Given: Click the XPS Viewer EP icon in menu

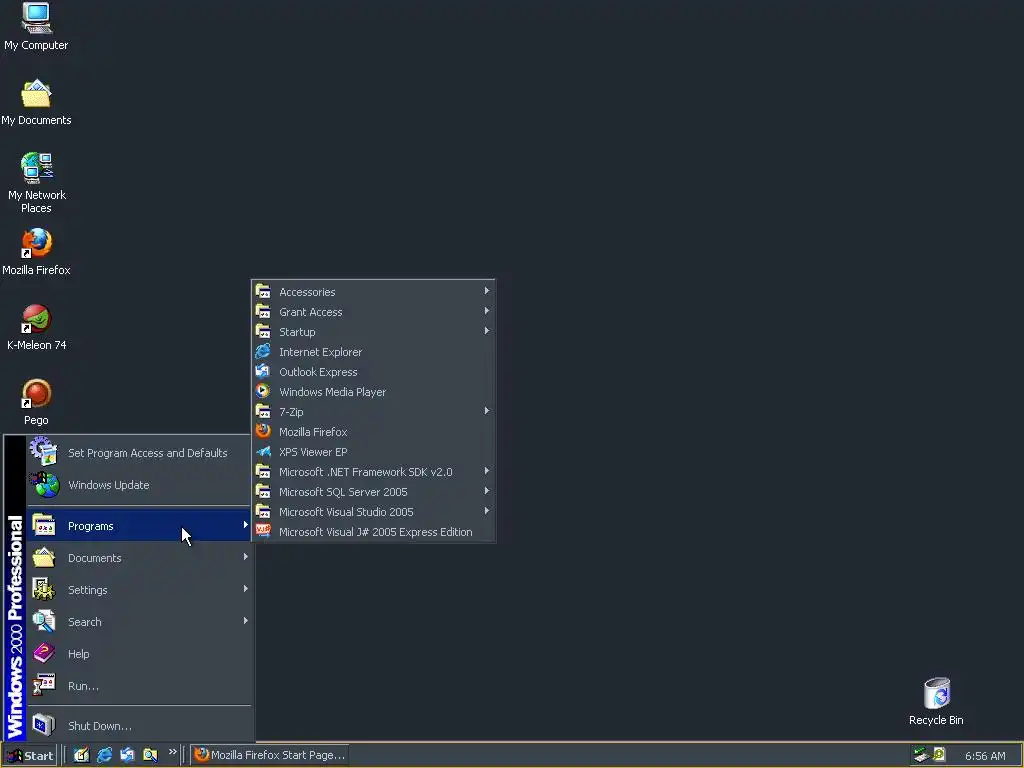Looking at the screenshot, I should coord(263,452).
